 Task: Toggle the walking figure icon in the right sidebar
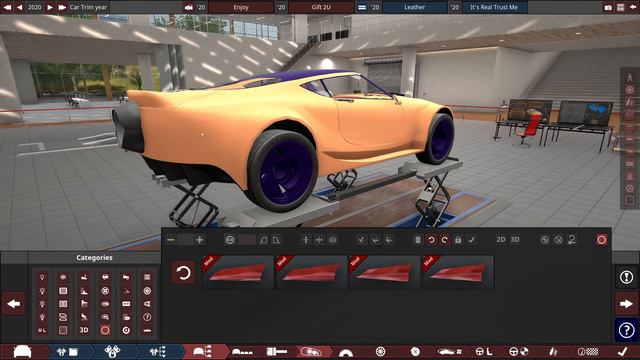pyautogui.click(x=630, y=77)
